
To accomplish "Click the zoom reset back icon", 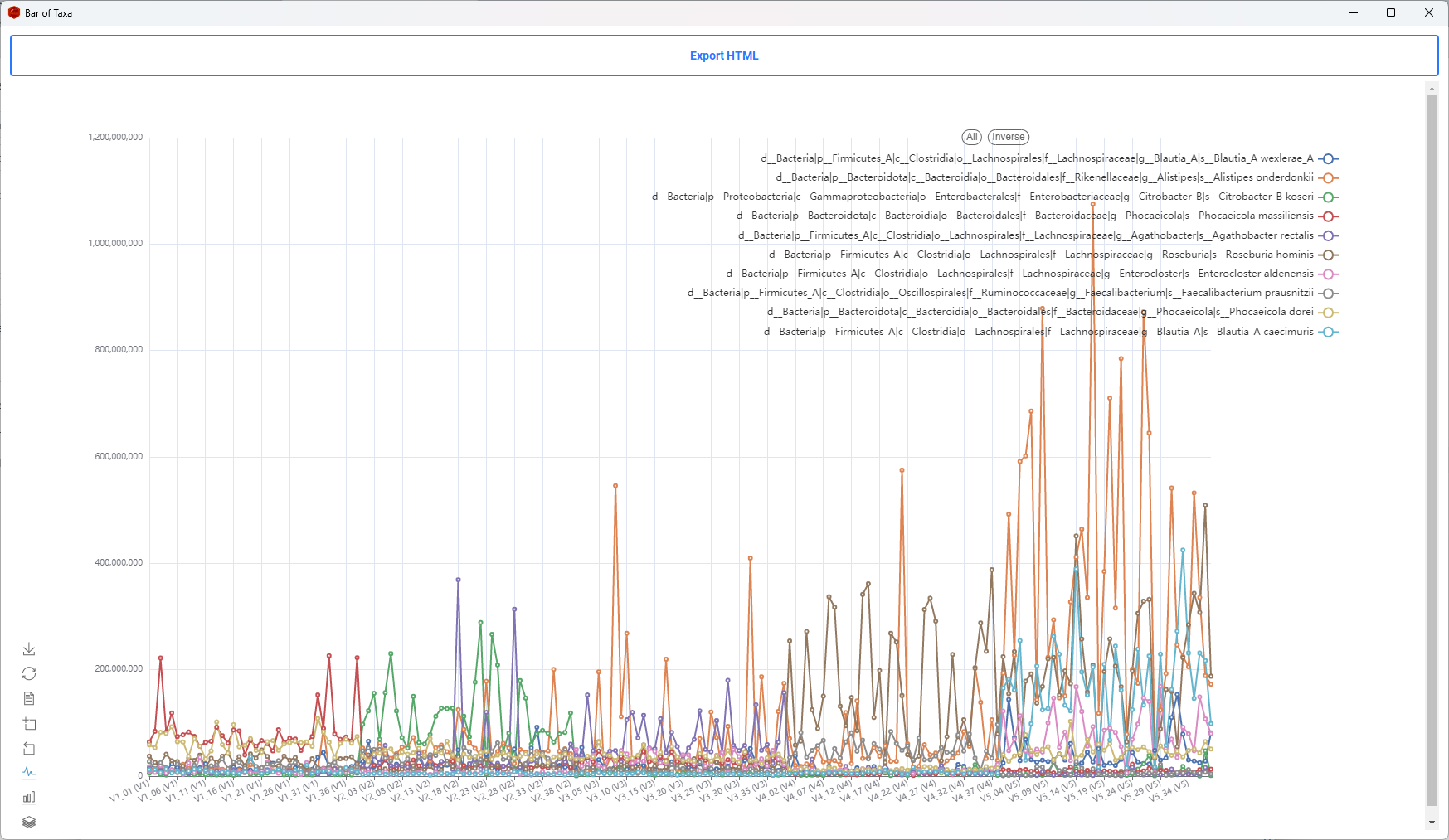I will coord(29,748).
